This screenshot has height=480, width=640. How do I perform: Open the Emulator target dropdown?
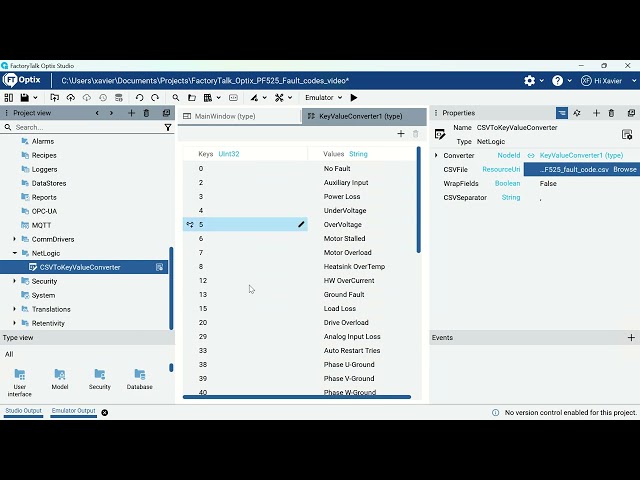pyautogui.click(x=323, y=98)
